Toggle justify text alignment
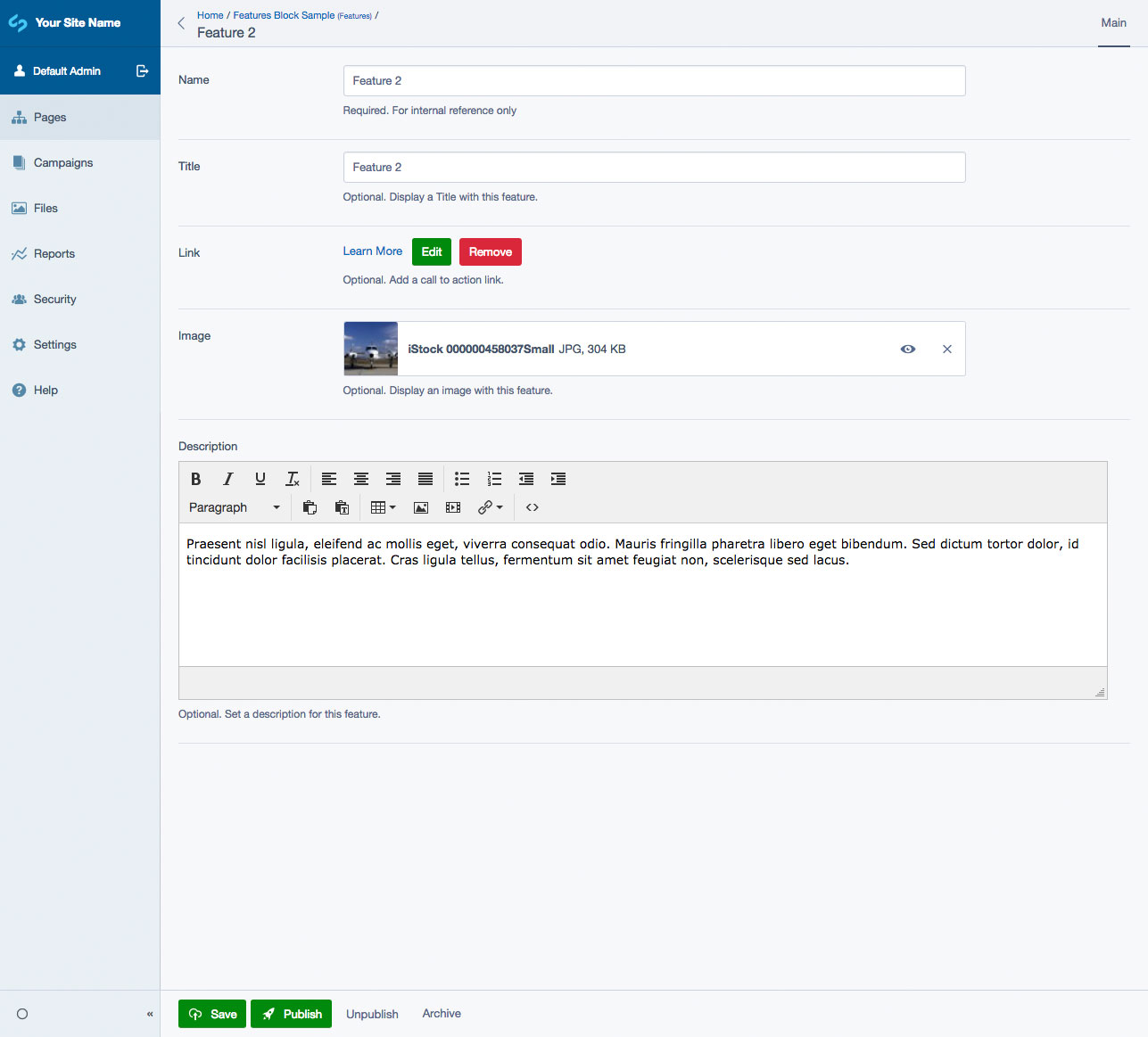Screen dimensions: 1148x1037 point(425,479)
